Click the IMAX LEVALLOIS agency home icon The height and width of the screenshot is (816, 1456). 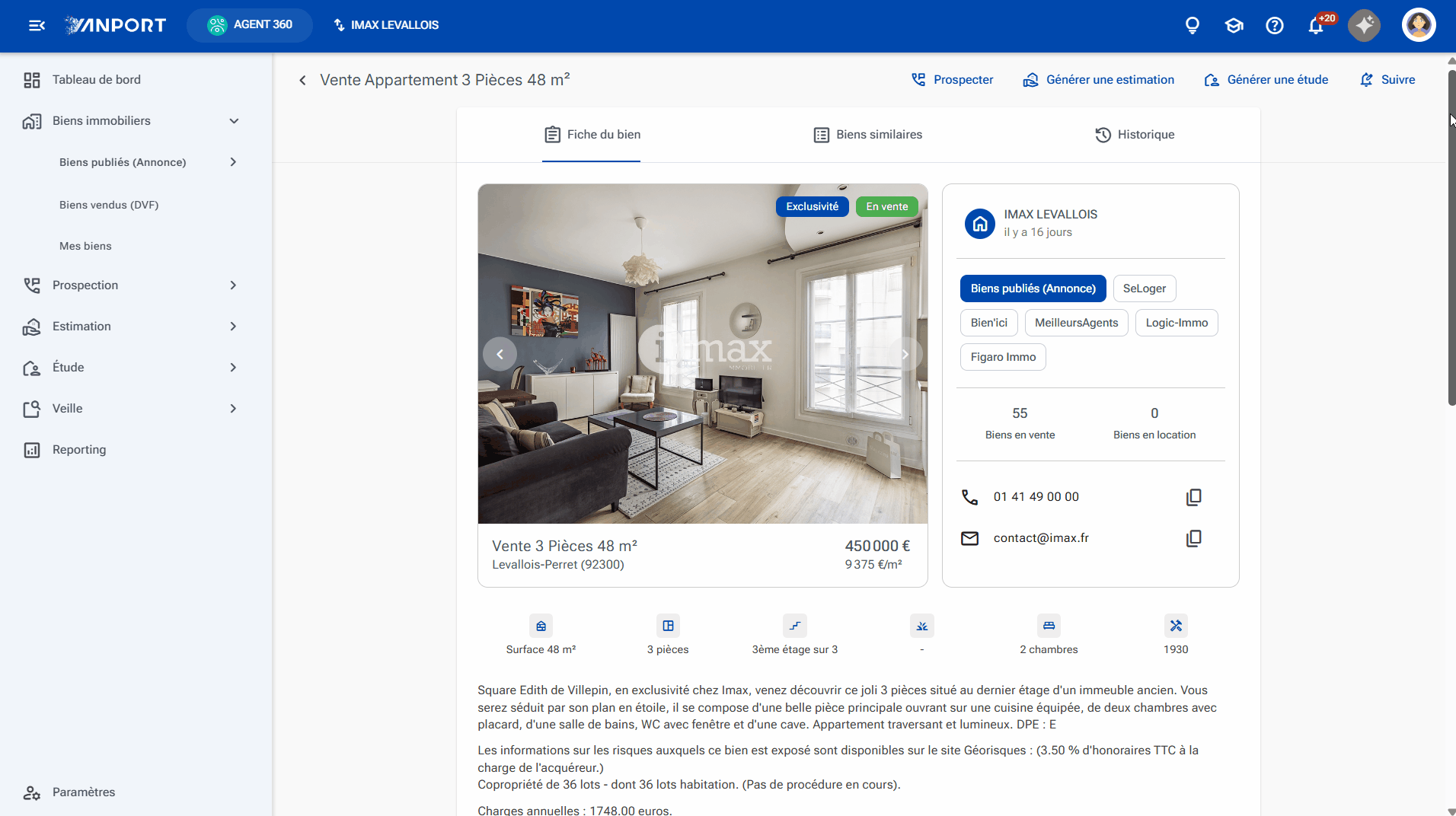pos(979,224)
